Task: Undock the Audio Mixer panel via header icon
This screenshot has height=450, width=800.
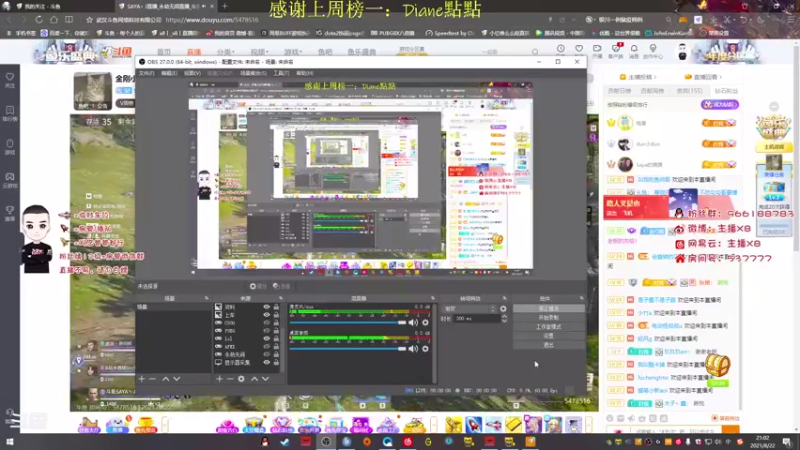Action: (433, 298)
